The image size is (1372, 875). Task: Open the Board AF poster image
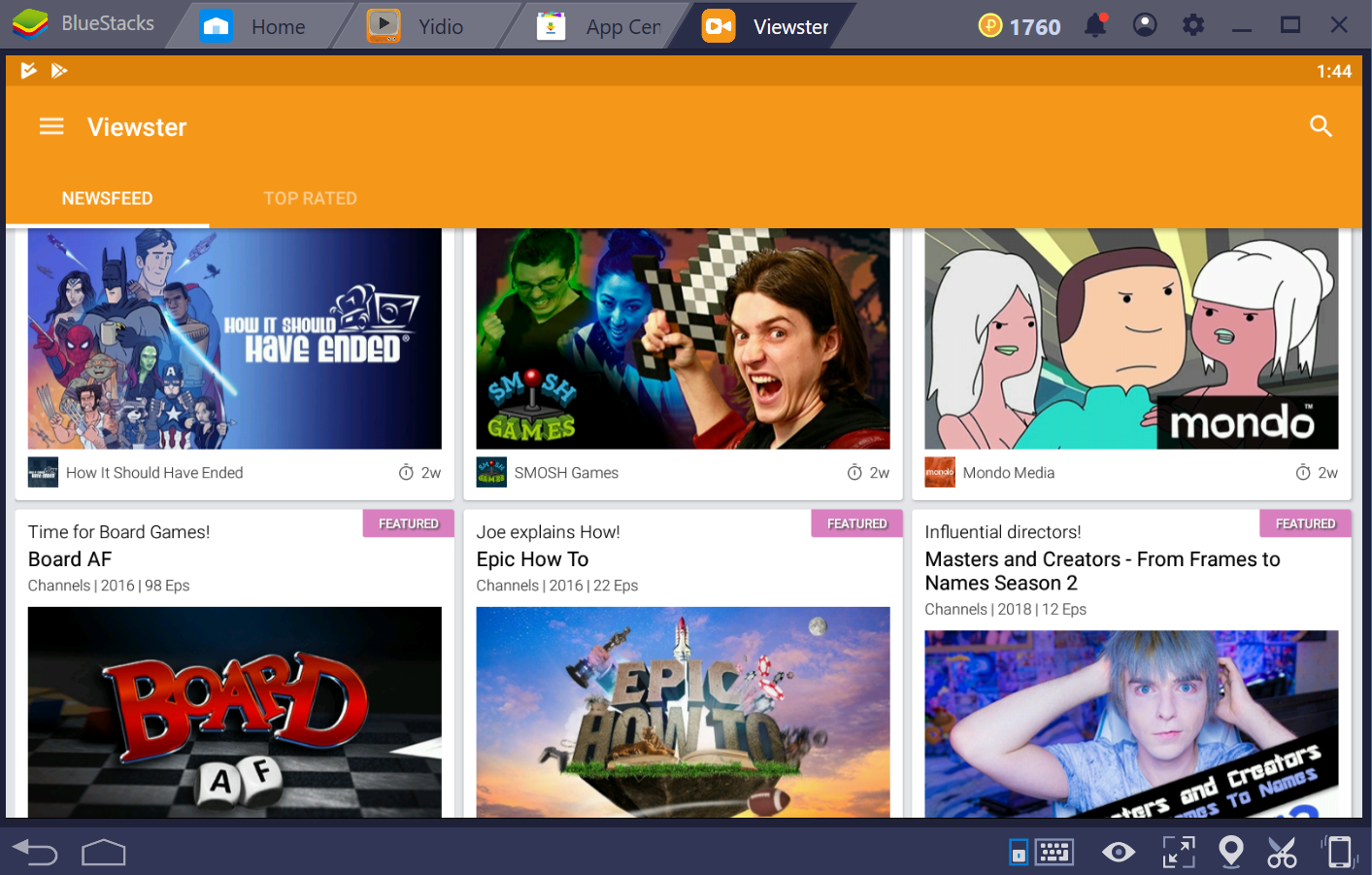coord(235,712)
